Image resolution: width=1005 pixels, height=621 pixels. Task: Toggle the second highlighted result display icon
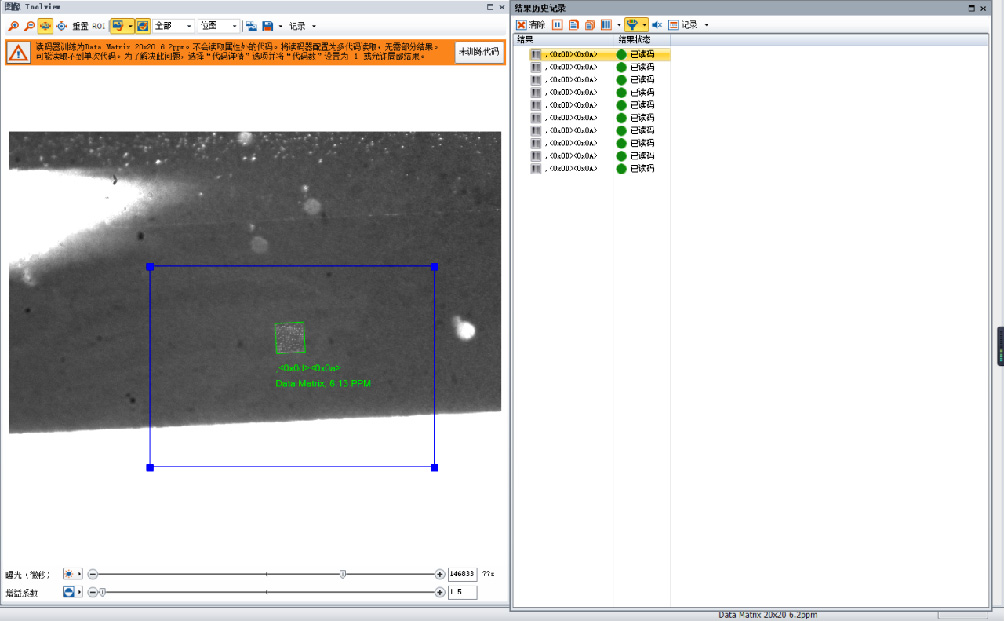pyautogui.click(x=142, y=26)
